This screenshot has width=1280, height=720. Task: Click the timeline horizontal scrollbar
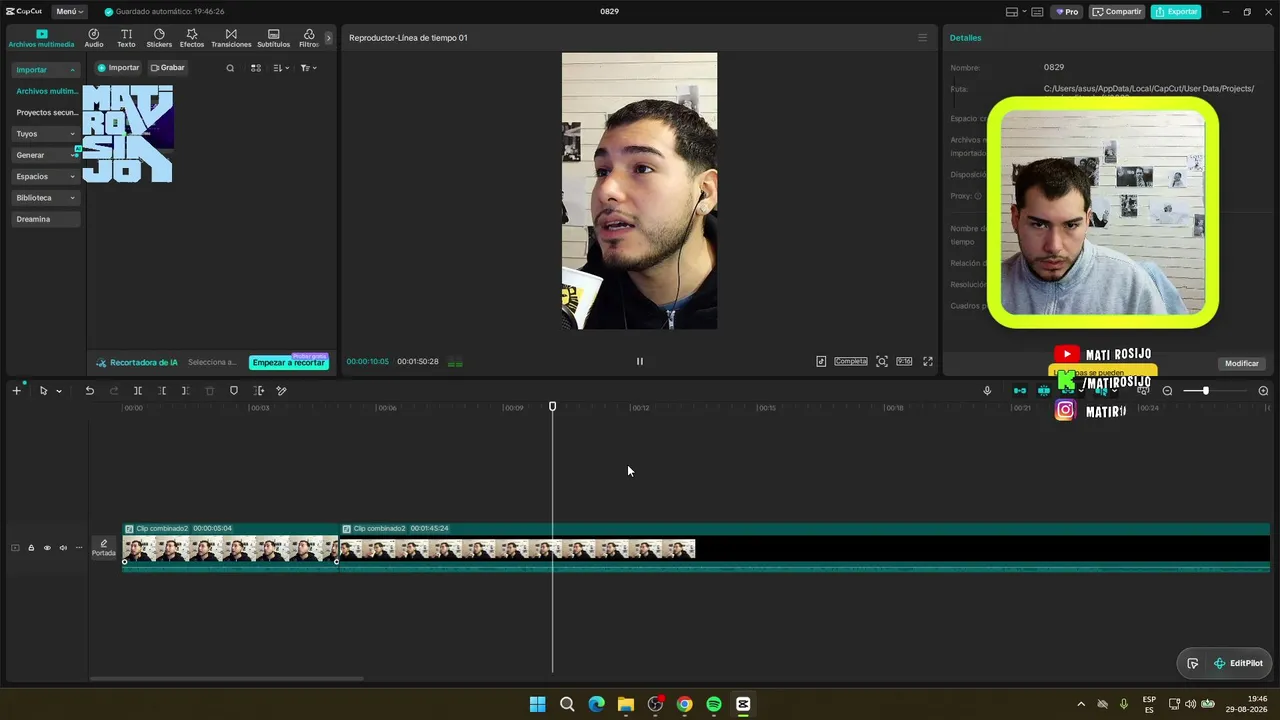227,679
